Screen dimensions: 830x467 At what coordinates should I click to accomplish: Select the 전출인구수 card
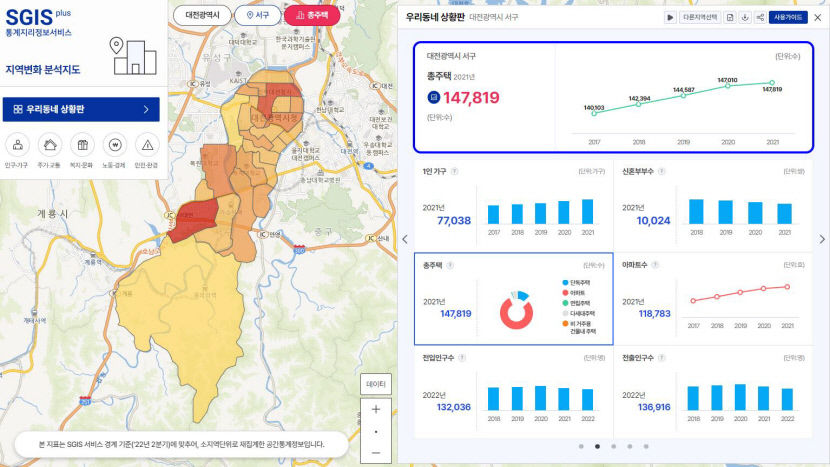[x=713, y=392]
